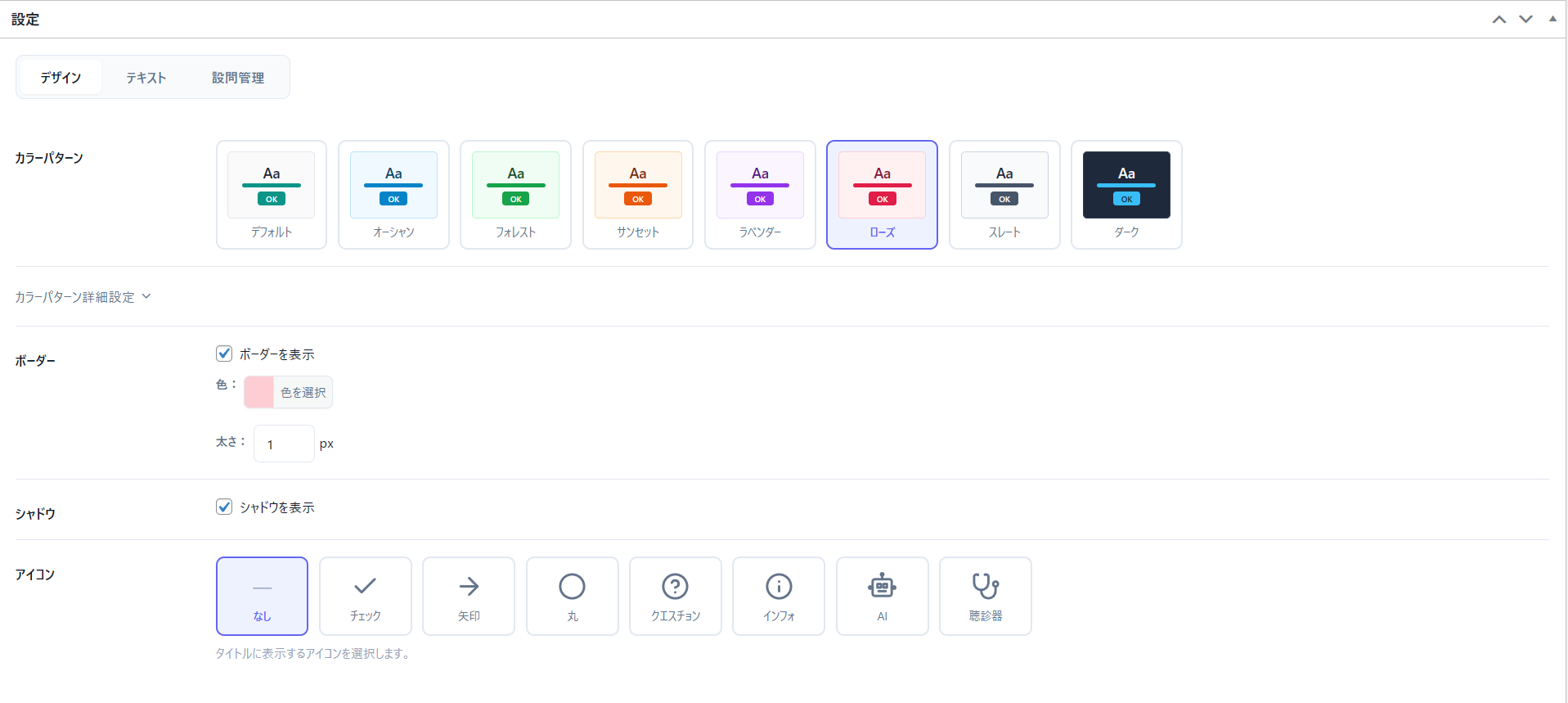1568x703 pixels.
Task: Select the AI robot icon
Action: 882,596
